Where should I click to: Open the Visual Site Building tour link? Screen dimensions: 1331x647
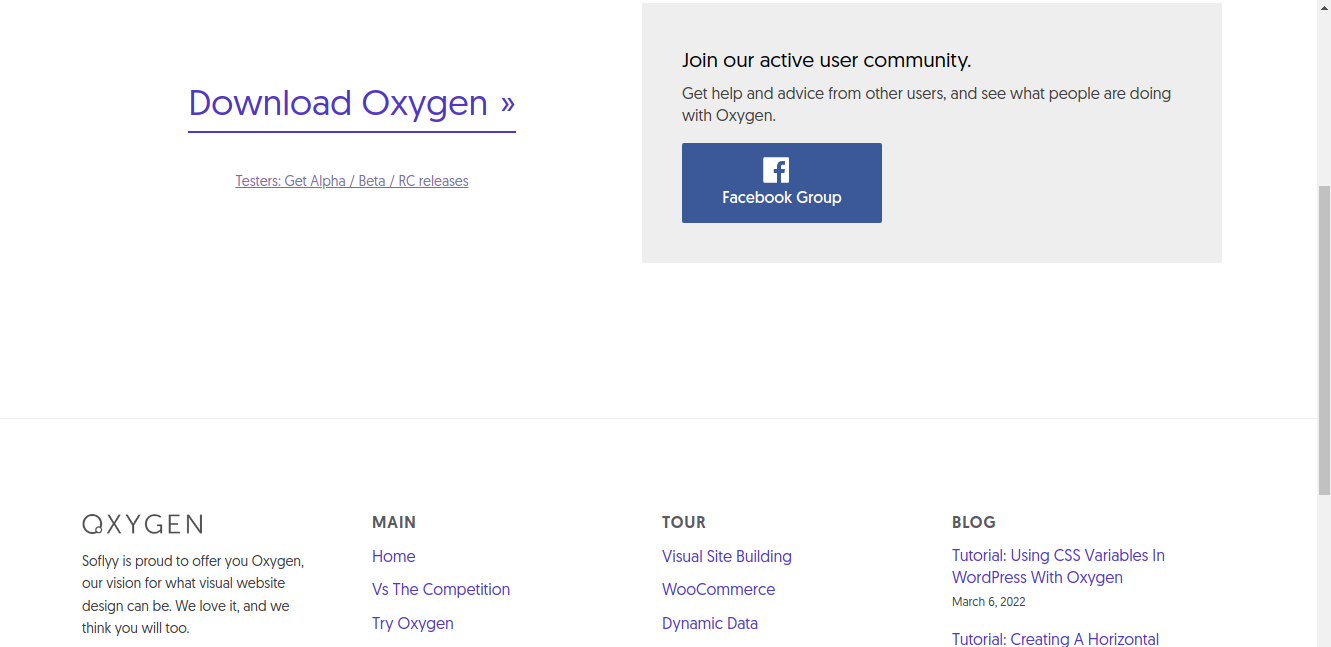(727, 556)
